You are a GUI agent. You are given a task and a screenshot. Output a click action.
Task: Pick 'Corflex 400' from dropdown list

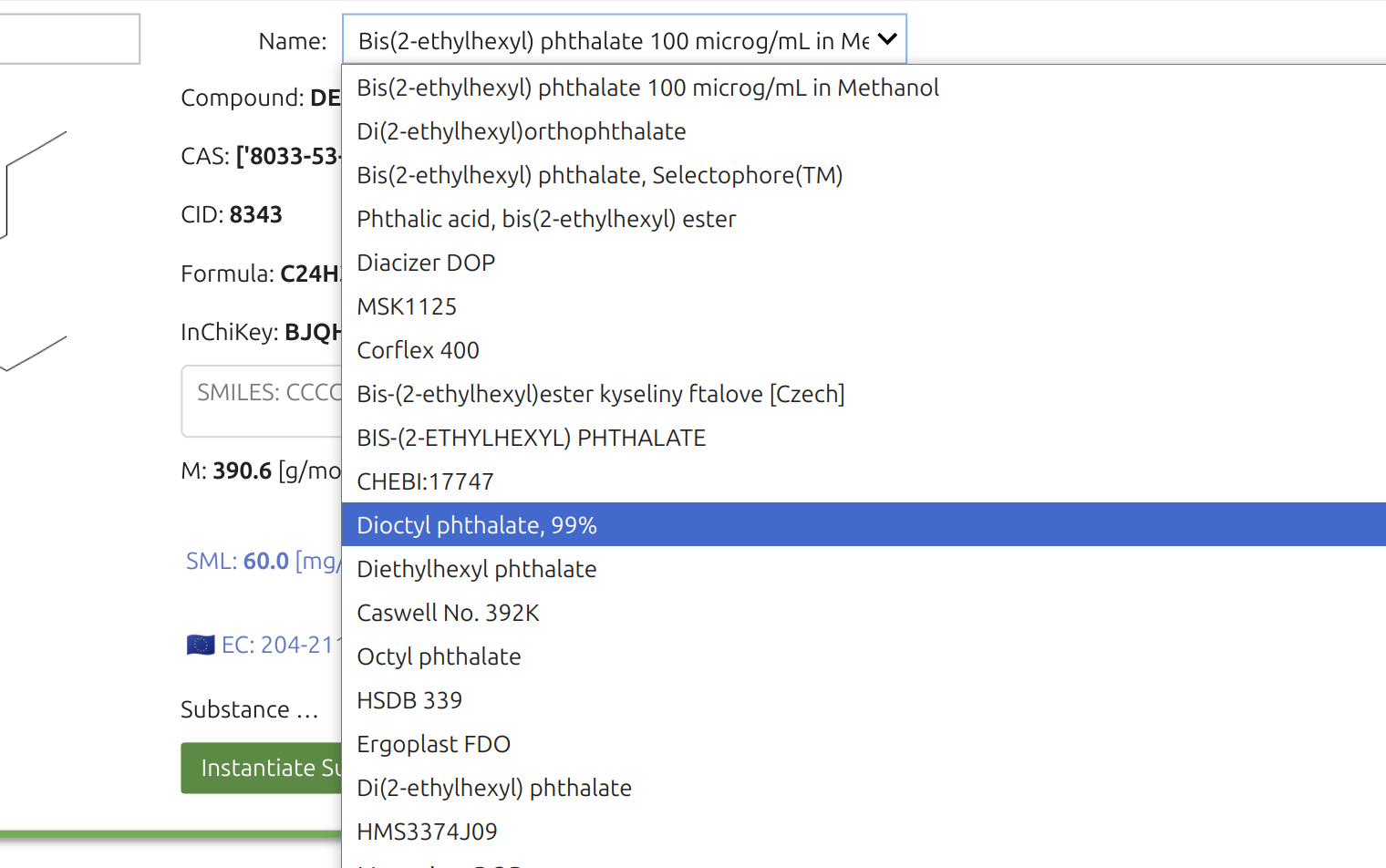coord(864,350)
